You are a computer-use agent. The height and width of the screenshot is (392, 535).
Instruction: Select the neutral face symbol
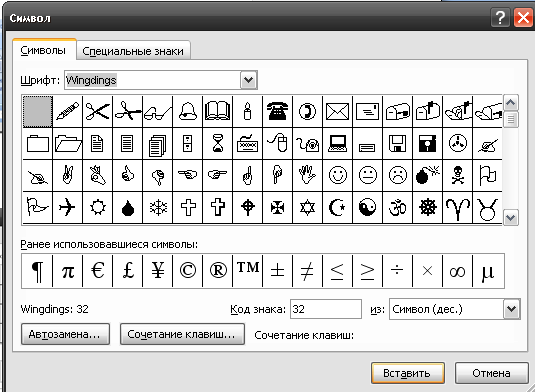[x=367, y=175]
